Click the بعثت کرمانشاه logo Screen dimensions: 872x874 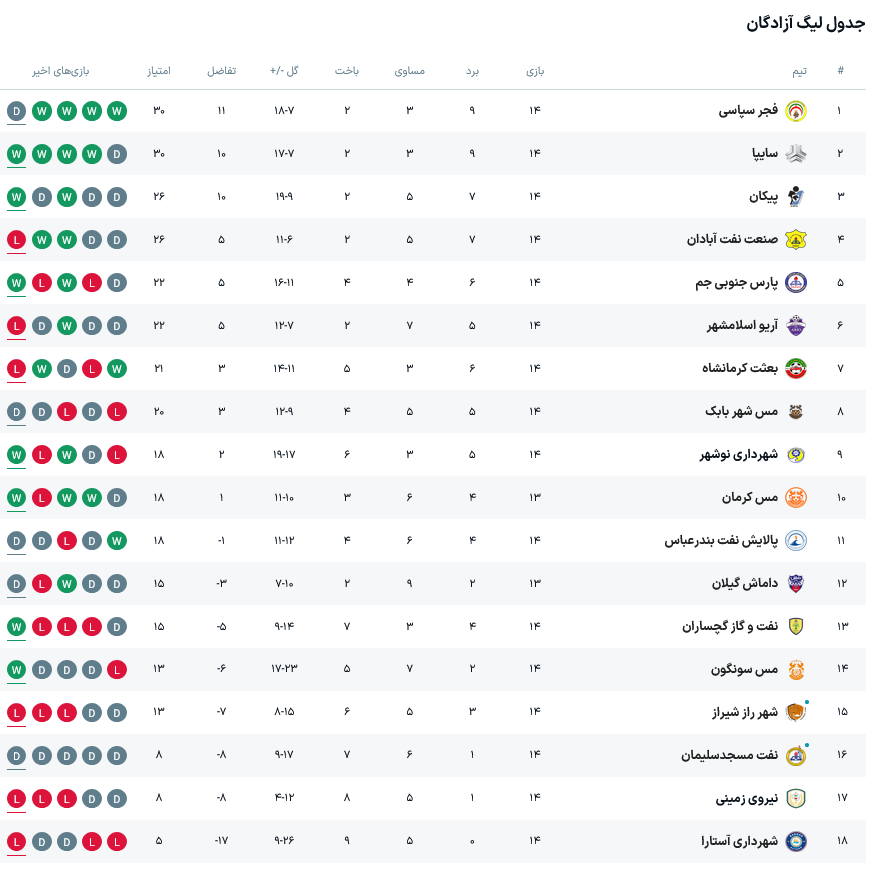pyautogui.click(x=796, y=368)
